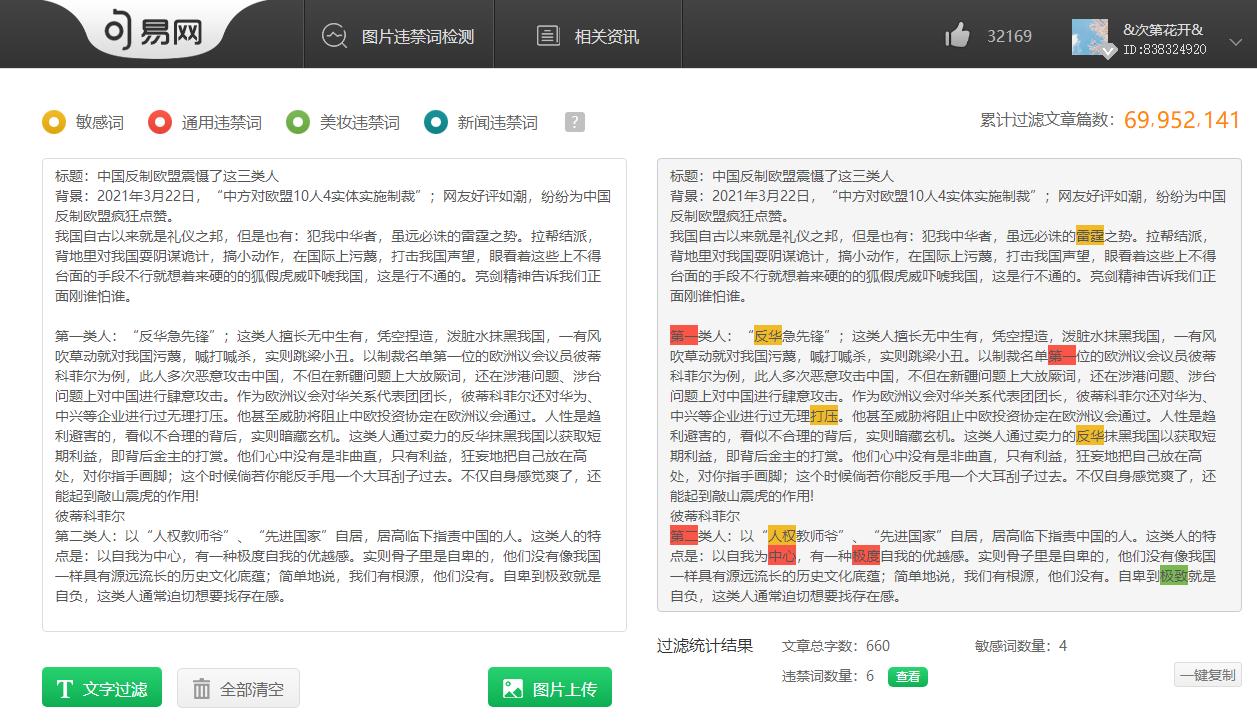1257x724 pixels.
Task: Click the thumbs-up icon showing 32169
Action: point(956,34)
